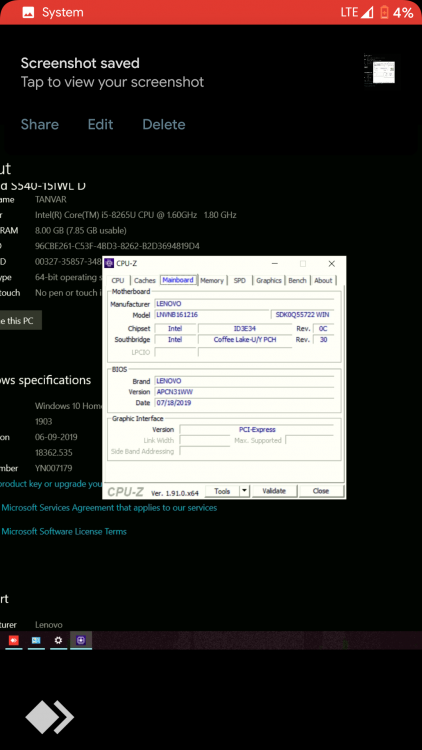Select the version 1903 text
Image resolution: width=422 pixels, height=750 pixels.
(x=44, y=421)
